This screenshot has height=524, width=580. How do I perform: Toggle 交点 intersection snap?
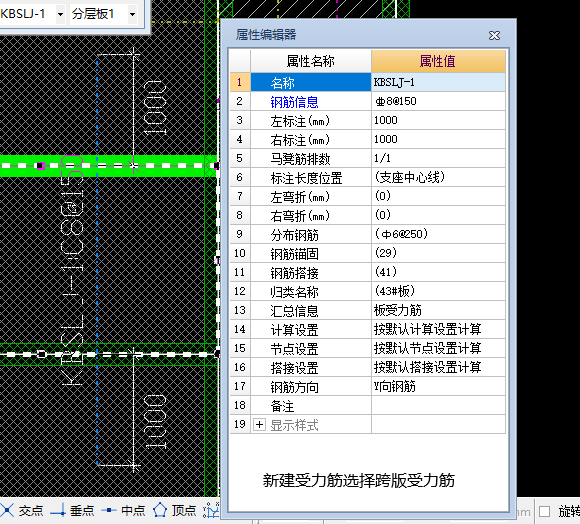point(22,510)
